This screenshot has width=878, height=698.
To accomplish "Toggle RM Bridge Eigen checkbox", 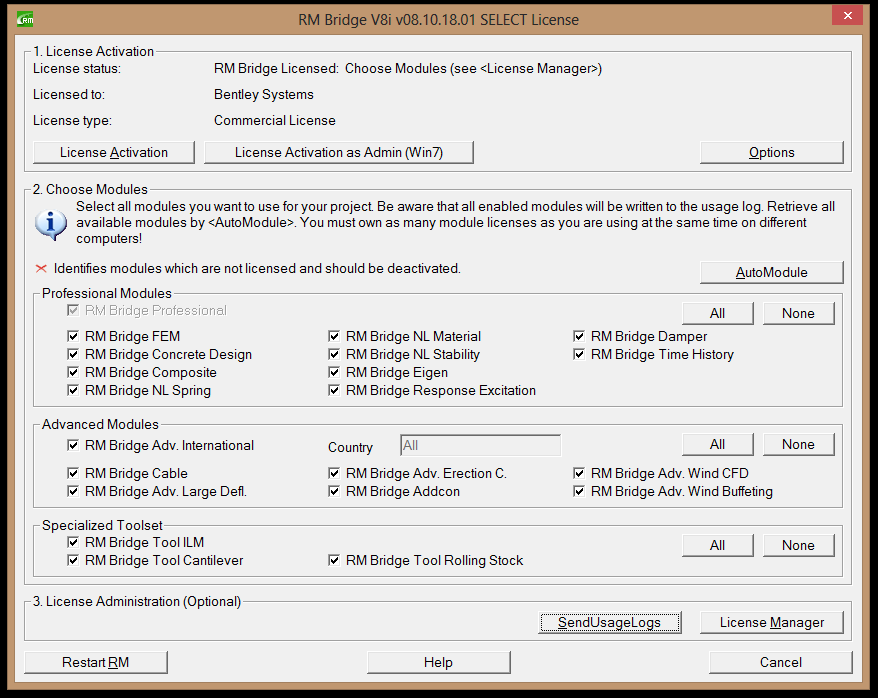I will pos(334,372).
